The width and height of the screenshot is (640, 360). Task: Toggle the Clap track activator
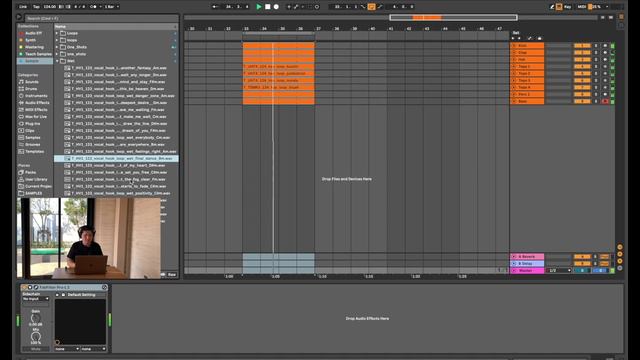tap(582, 53)
